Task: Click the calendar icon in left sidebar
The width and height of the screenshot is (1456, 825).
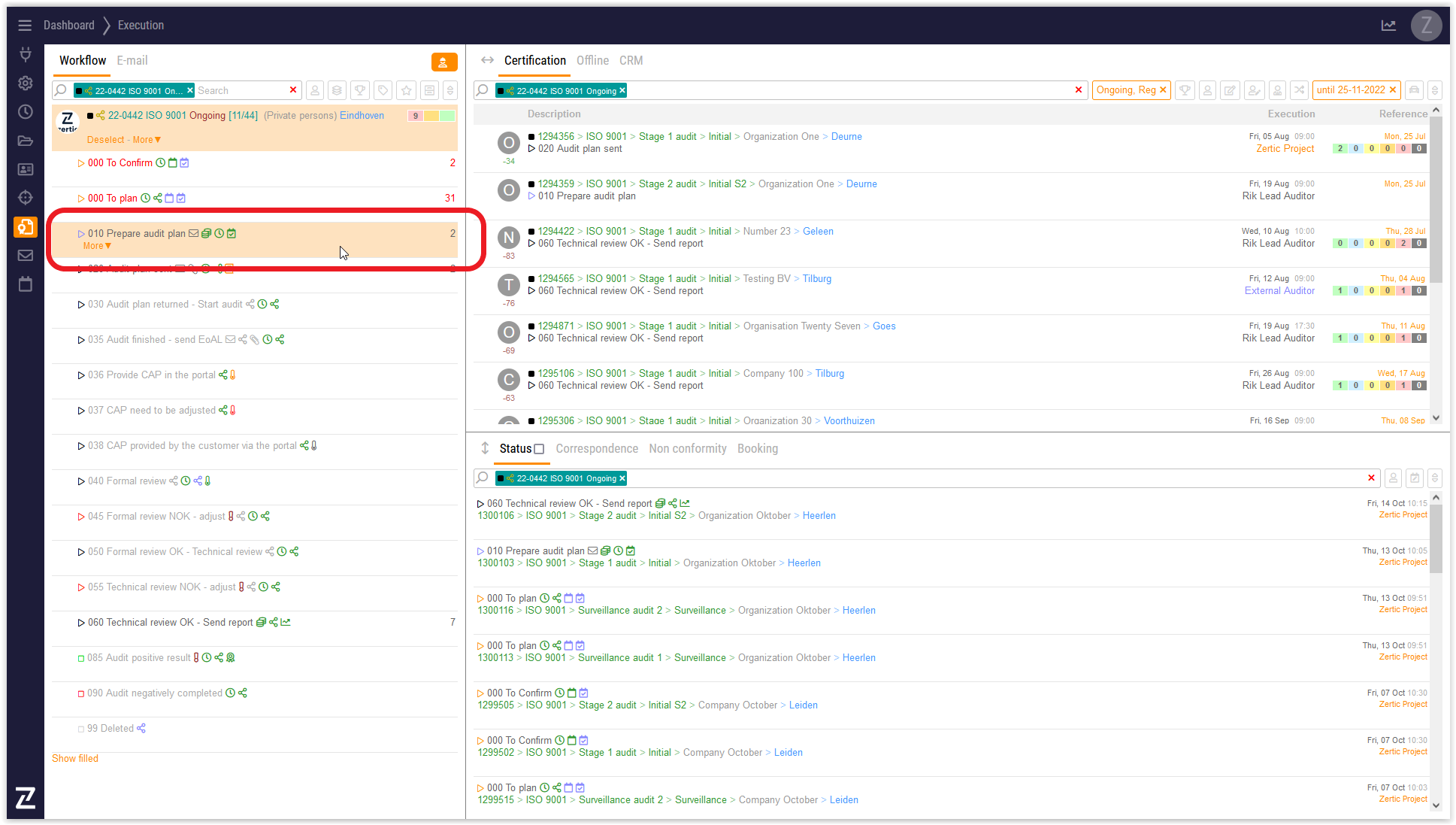Action: (26, 284)
